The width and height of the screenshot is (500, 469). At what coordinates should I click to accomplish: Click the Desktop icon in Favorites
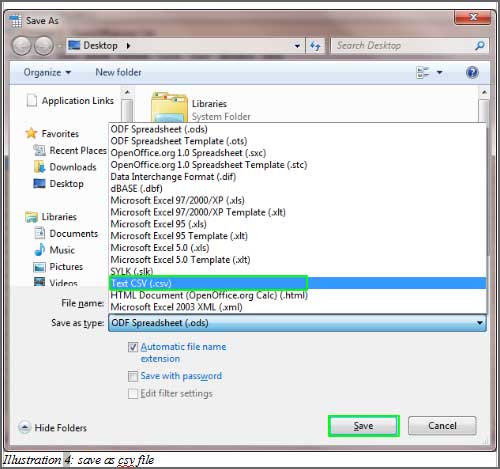39,183
